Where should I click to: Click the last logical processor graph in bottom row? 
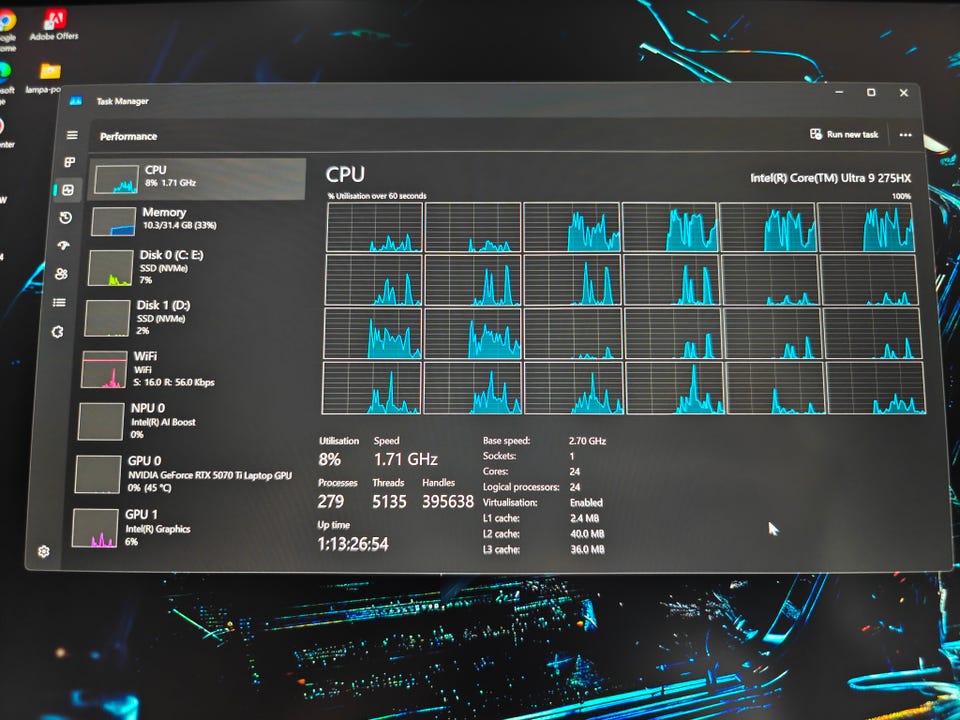click(876, 388)
